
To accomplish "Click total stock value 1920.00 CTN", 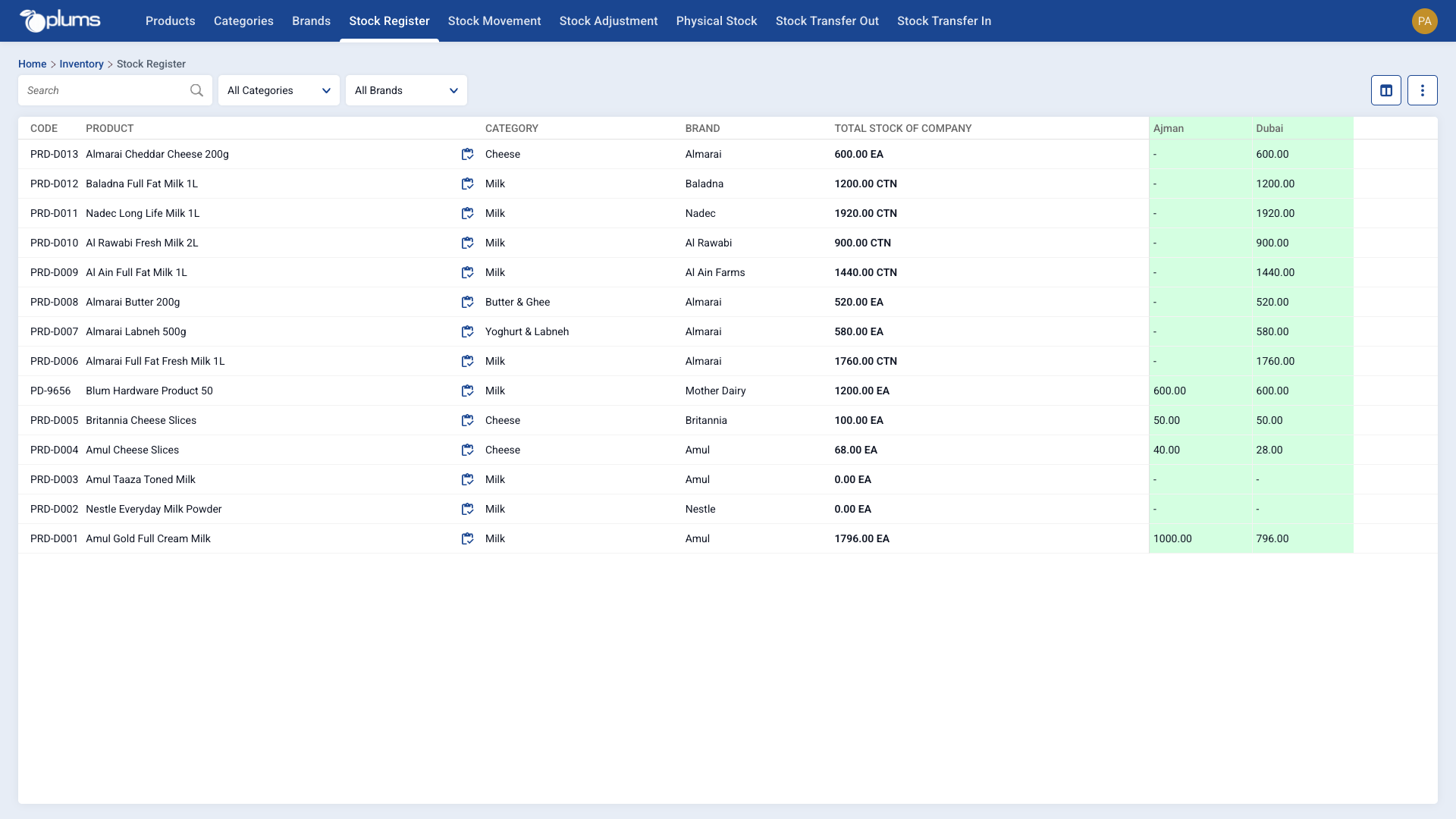I will pos(866,213).
